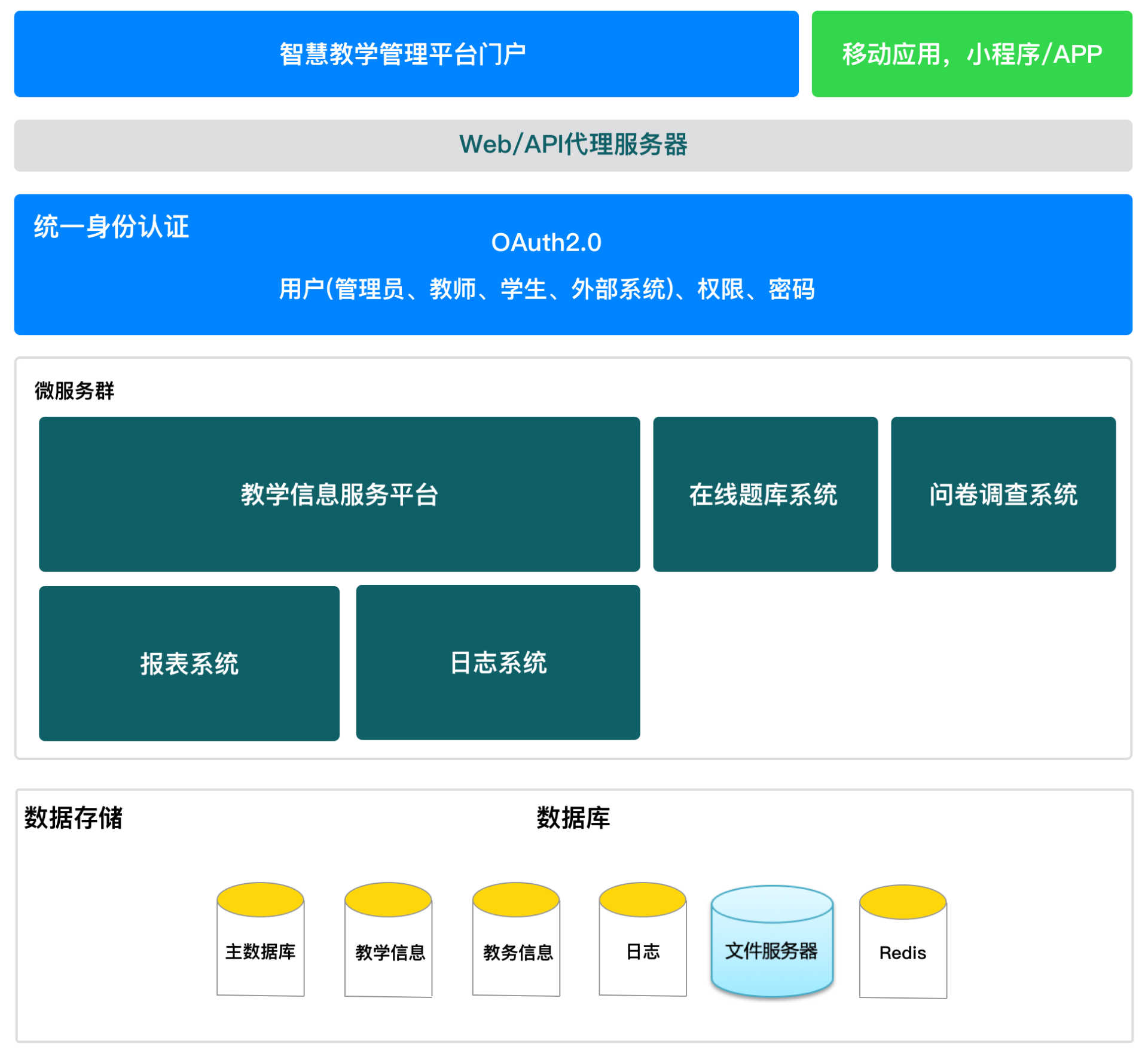Click the 统一身份认证 heading
The width and height of the screenshot is (1148, 1056).
(x=111, y=227)
